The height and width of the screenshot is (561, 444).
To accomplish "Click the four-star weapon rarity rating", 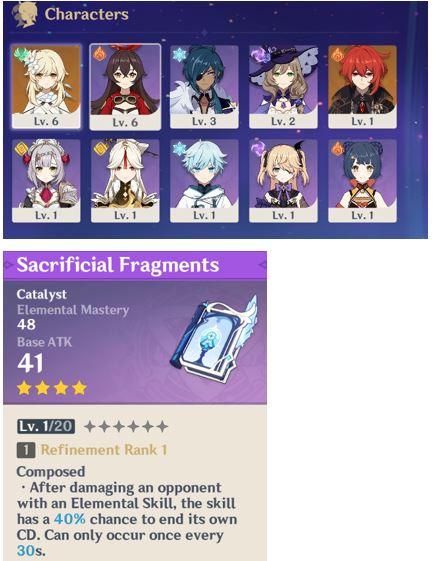I will (x=52, y=388).
